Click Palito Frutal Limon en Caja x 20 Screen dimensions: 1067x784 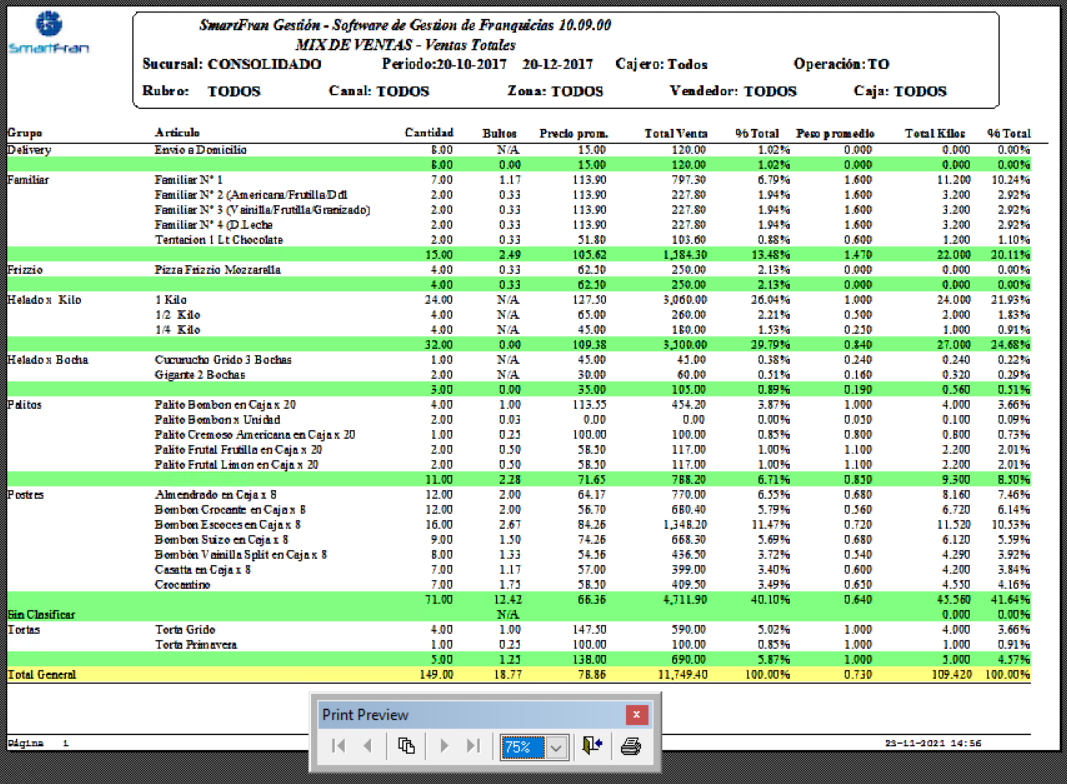pyautogui.click(x=237, y=464)
